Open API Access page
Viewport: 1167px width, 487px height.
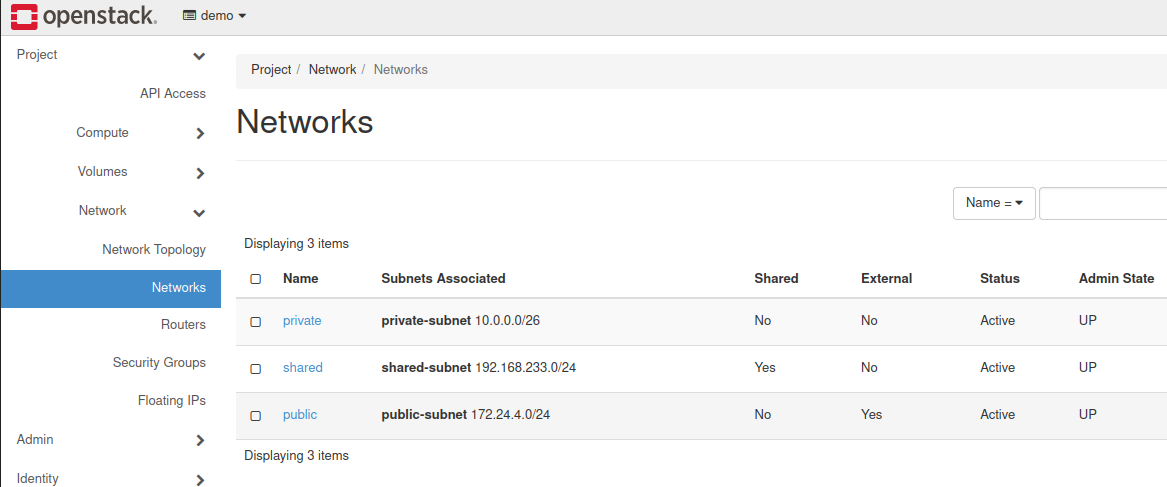tap(173, 94)
